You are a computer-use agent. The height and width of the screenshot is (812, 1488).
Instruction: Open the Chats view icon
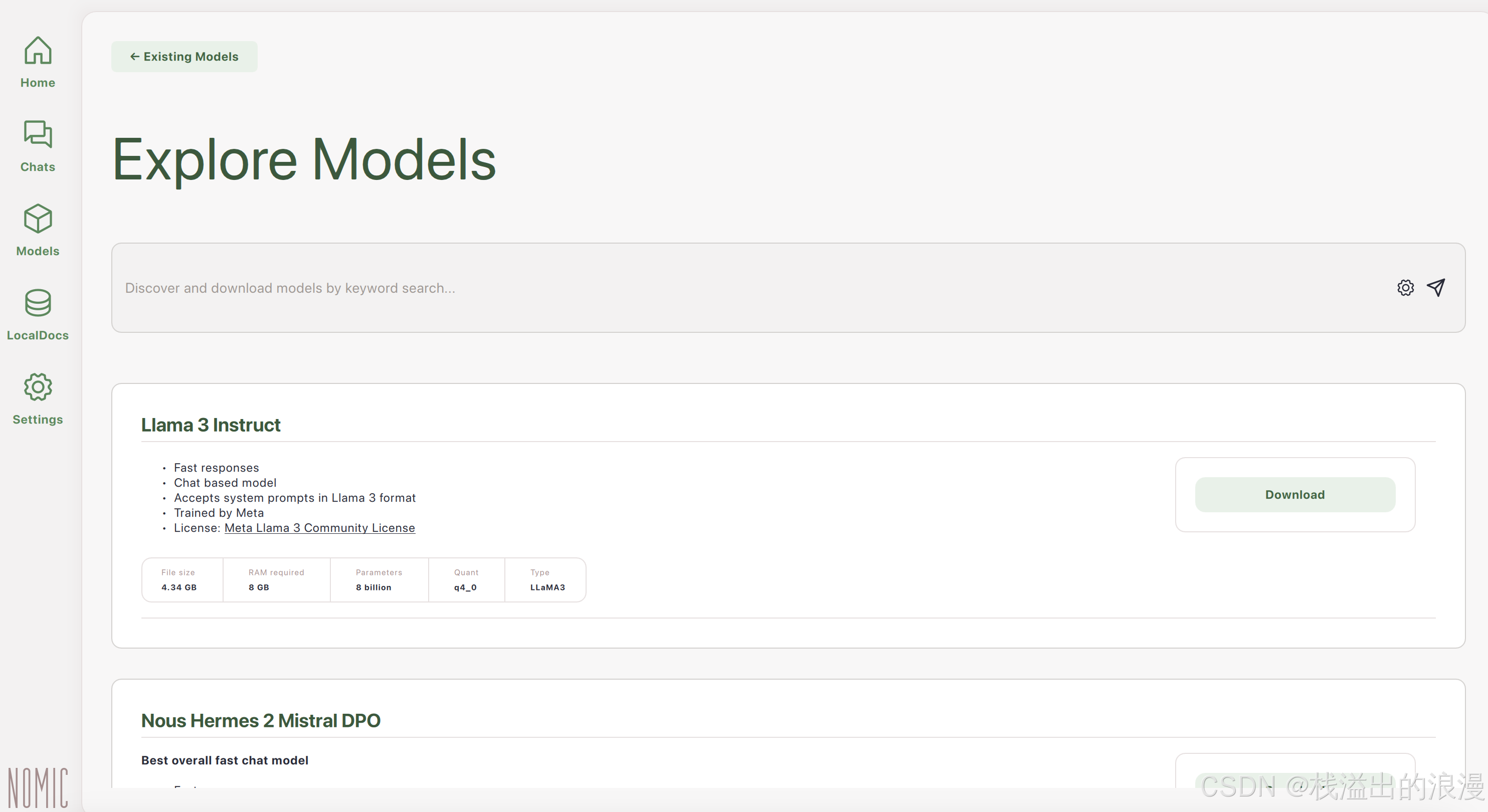[x=38, y=134]
